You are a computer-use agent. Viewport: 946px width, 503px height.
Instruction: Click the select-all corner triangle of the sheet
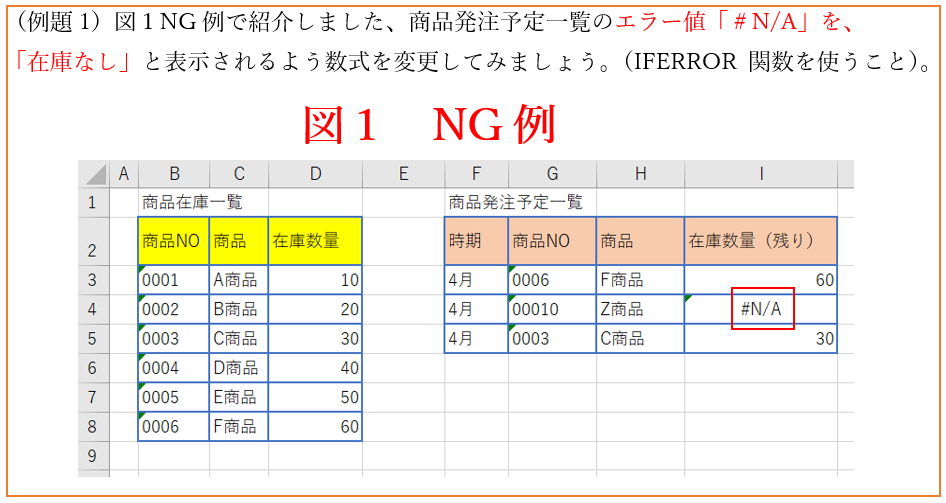tap(94, 174)
